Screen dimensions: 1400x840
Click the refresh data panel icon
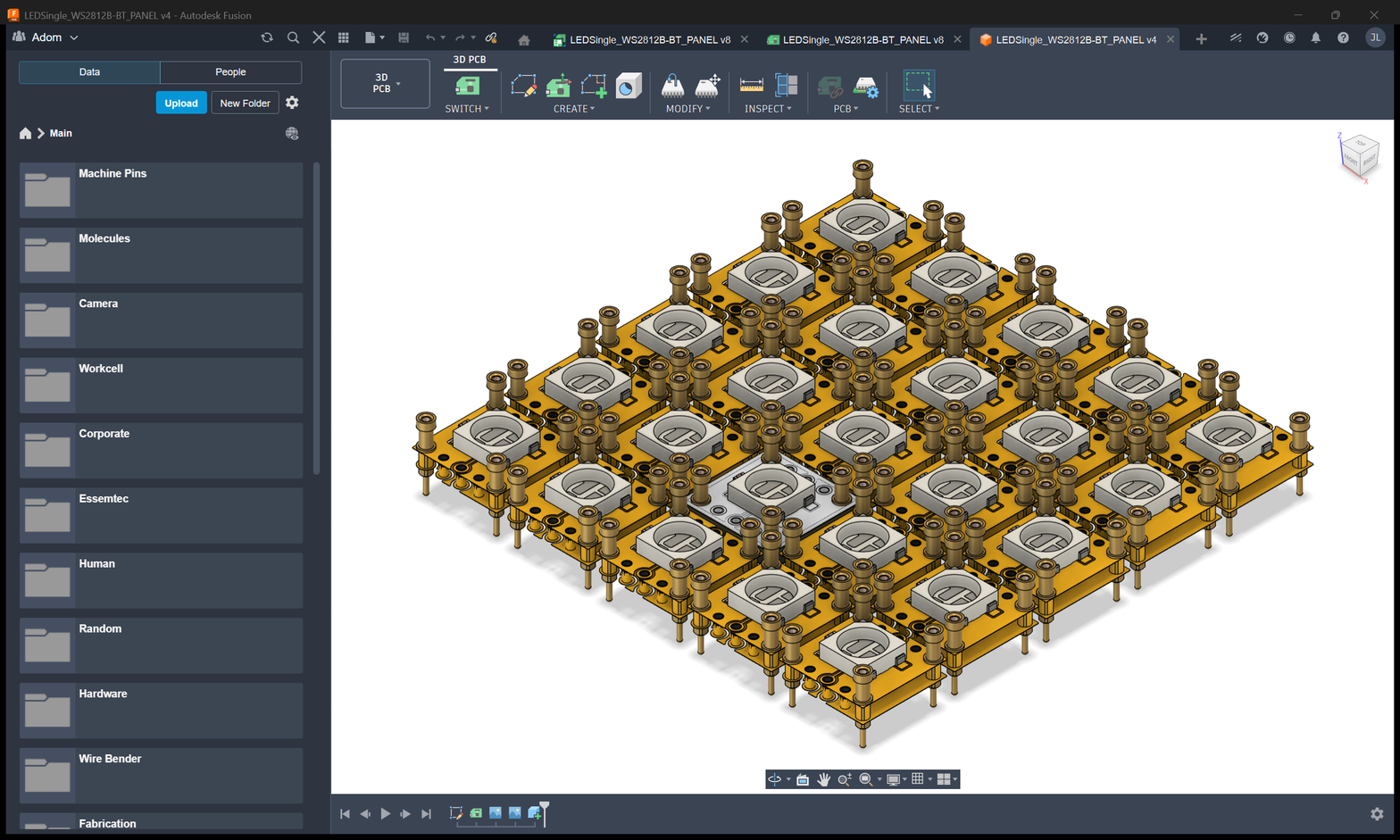pos(267,37)
